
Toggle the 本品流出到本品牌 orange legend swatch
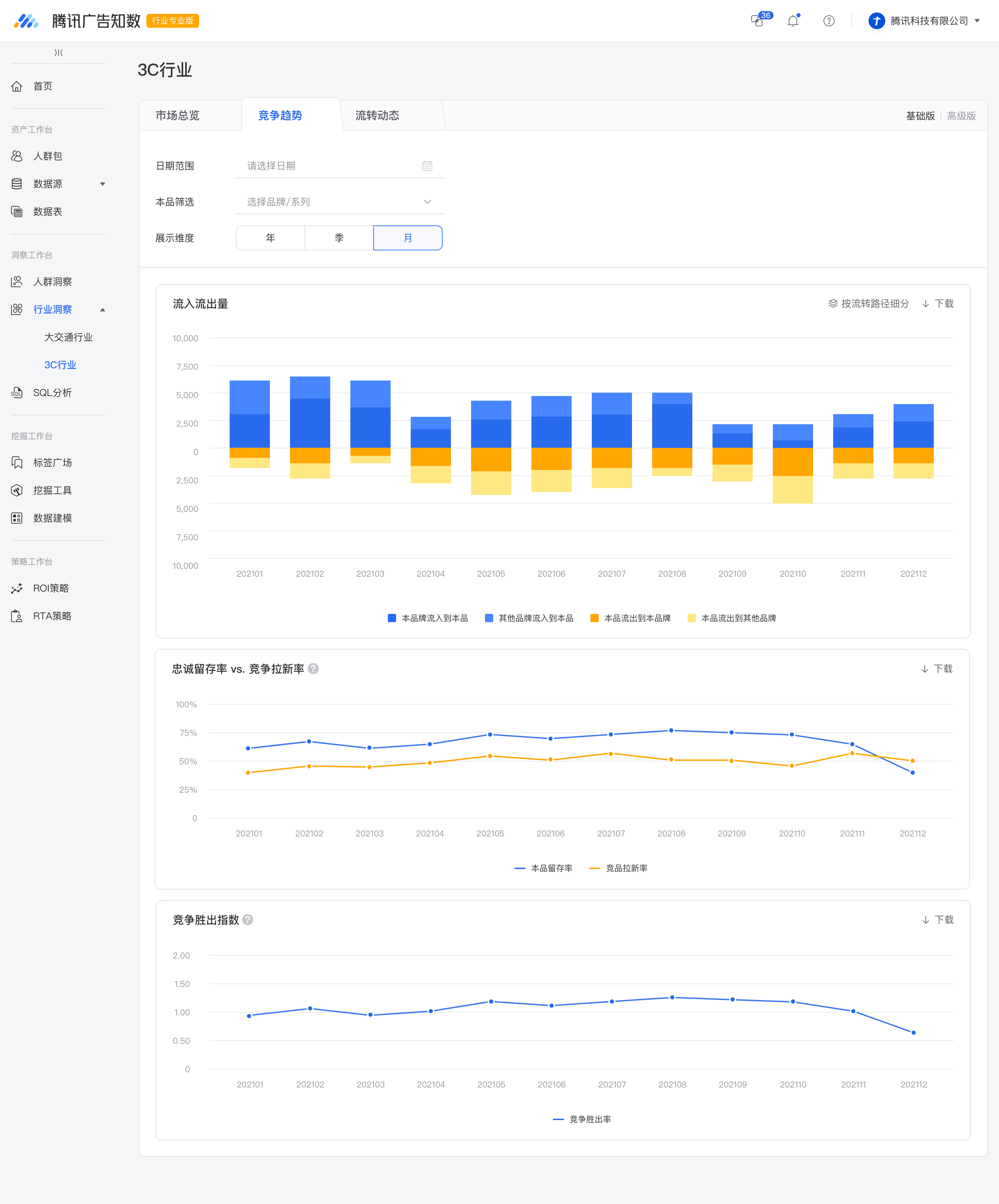595,618
